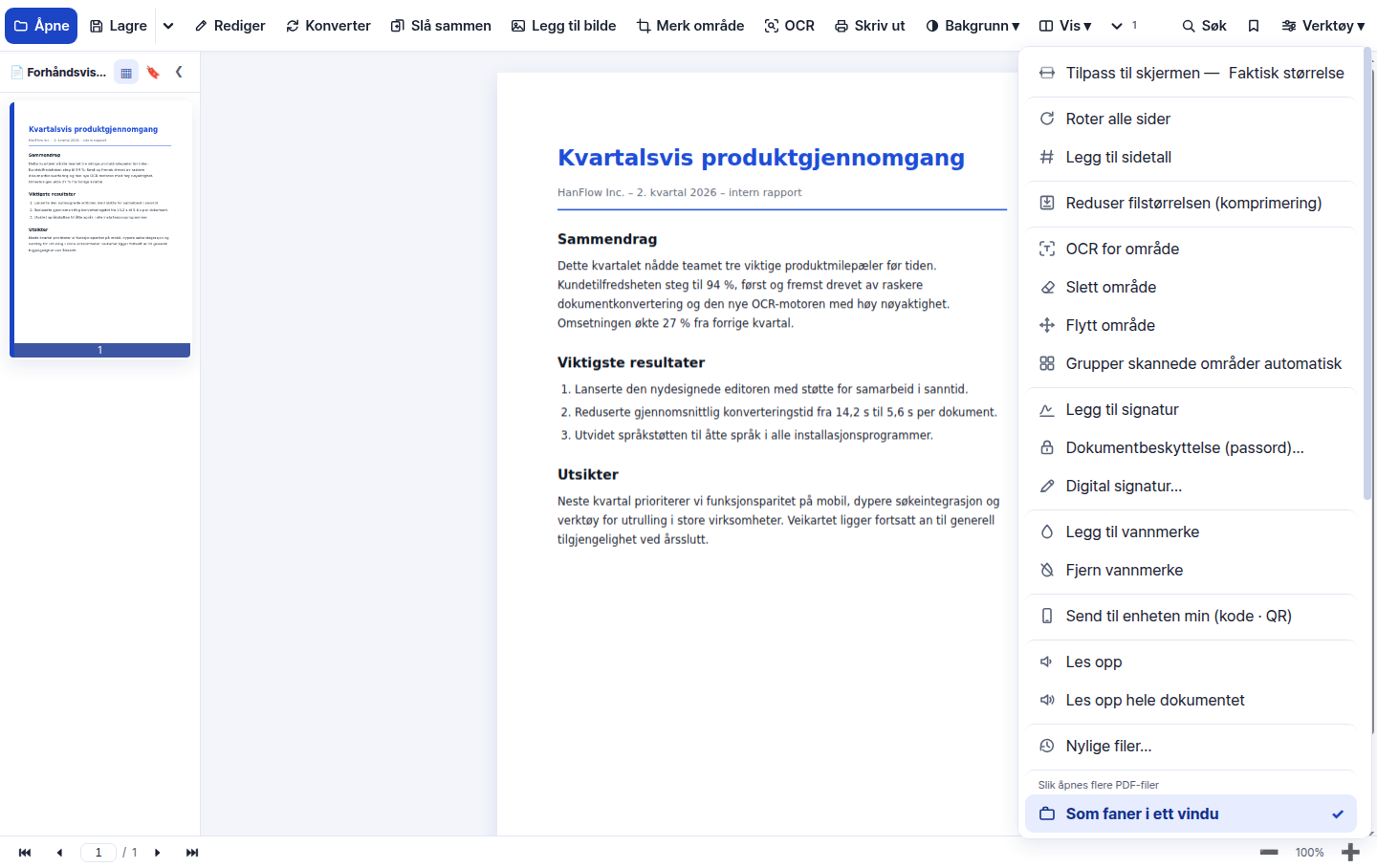Screen dimensions: 1377x868
Task: Save the document with the Lagre button
Action: coord(119,26)
